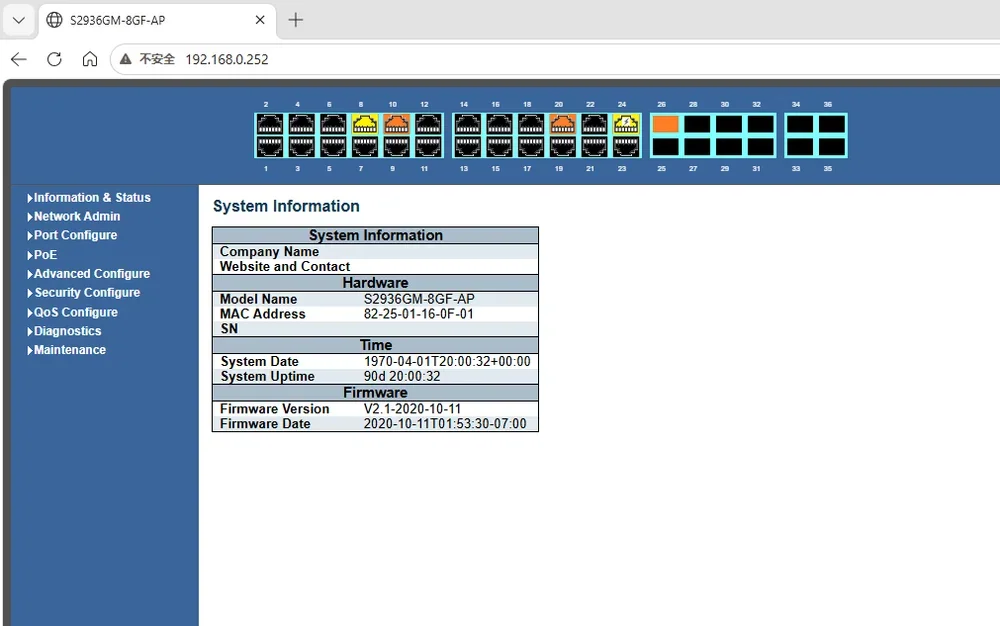Image resolution: width=1000 pixels, height=626 pixels.
Task: Select port 4 RJ45 icon
Action: coord(301,124)
